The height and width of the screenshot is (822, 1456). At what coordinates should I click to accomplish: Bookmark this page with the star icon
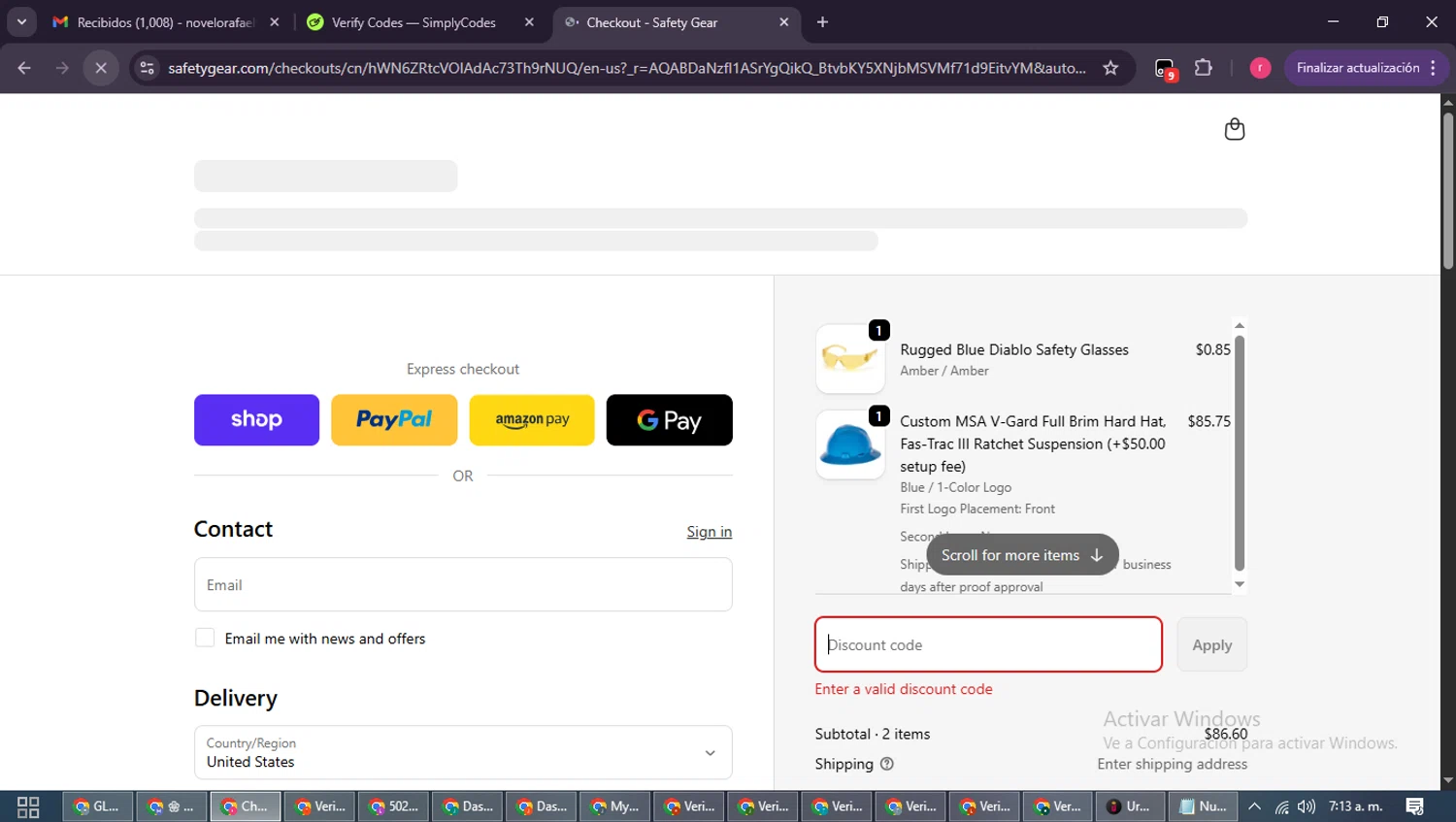tap(1110, 68)
